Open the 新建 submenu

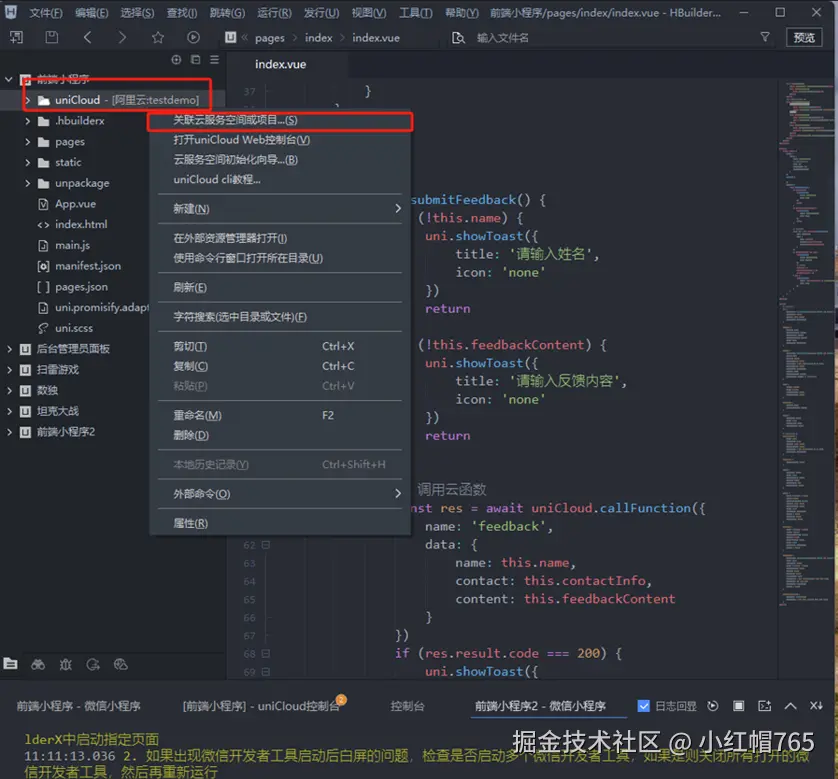click(280, 209)
